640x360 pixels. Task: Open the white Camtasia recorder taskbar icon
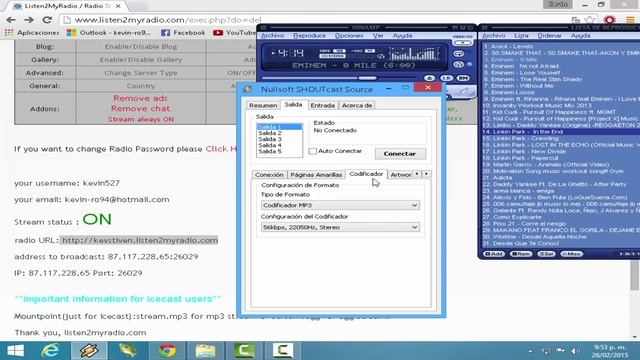click(x=283, y=351)
